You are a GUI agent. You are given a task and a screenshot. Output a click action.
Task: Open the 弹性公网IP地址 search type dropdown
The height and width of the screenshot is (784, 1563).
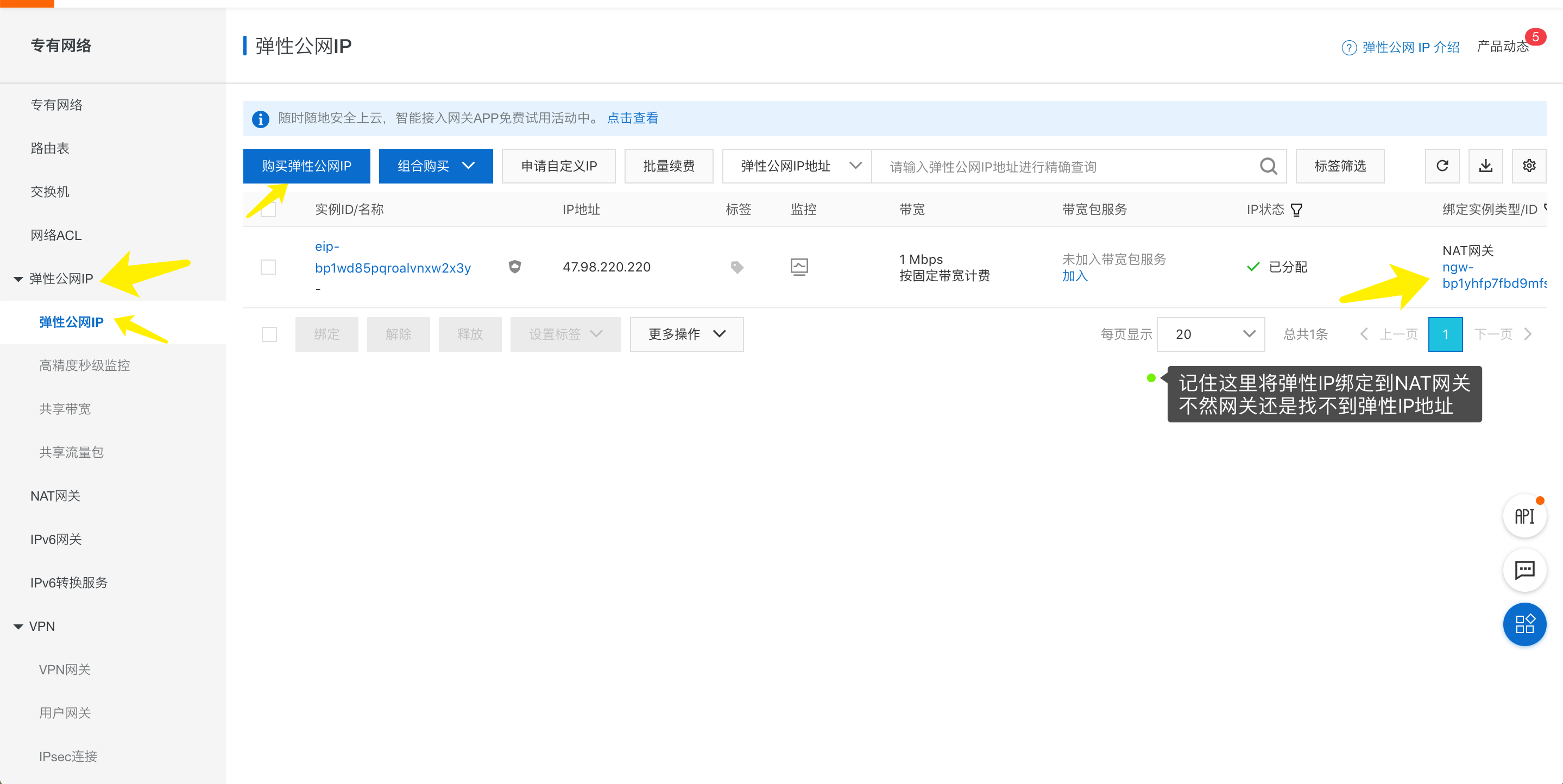tap(797, 166)
